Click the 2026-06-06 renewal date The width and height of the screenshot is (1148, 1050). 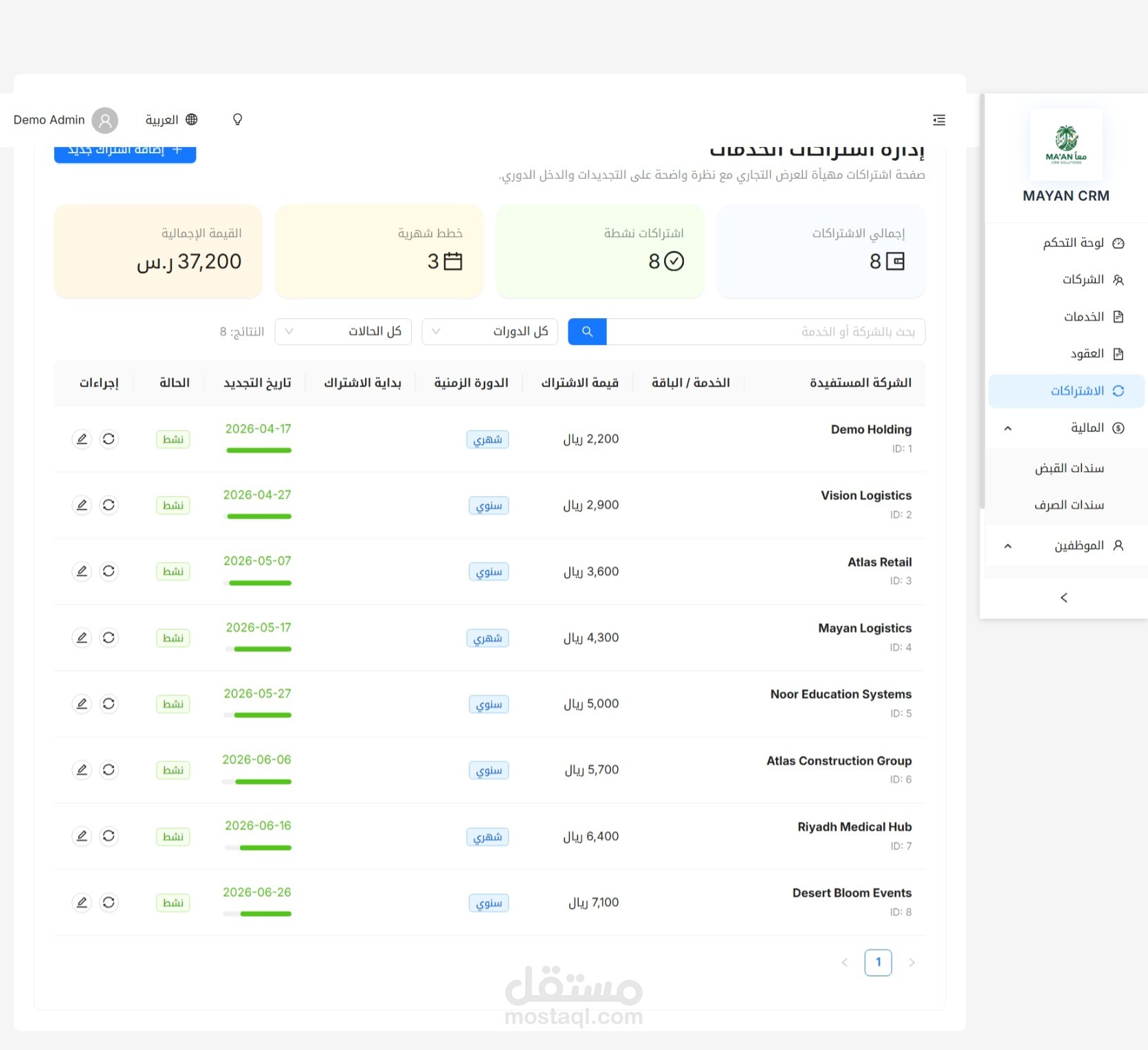(x=257, y=759)
